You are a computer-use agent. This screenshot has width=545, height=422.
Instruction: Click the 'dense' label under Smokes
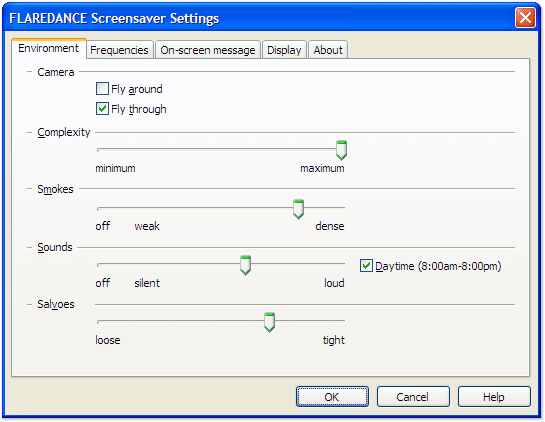click(x=330, y=226)
